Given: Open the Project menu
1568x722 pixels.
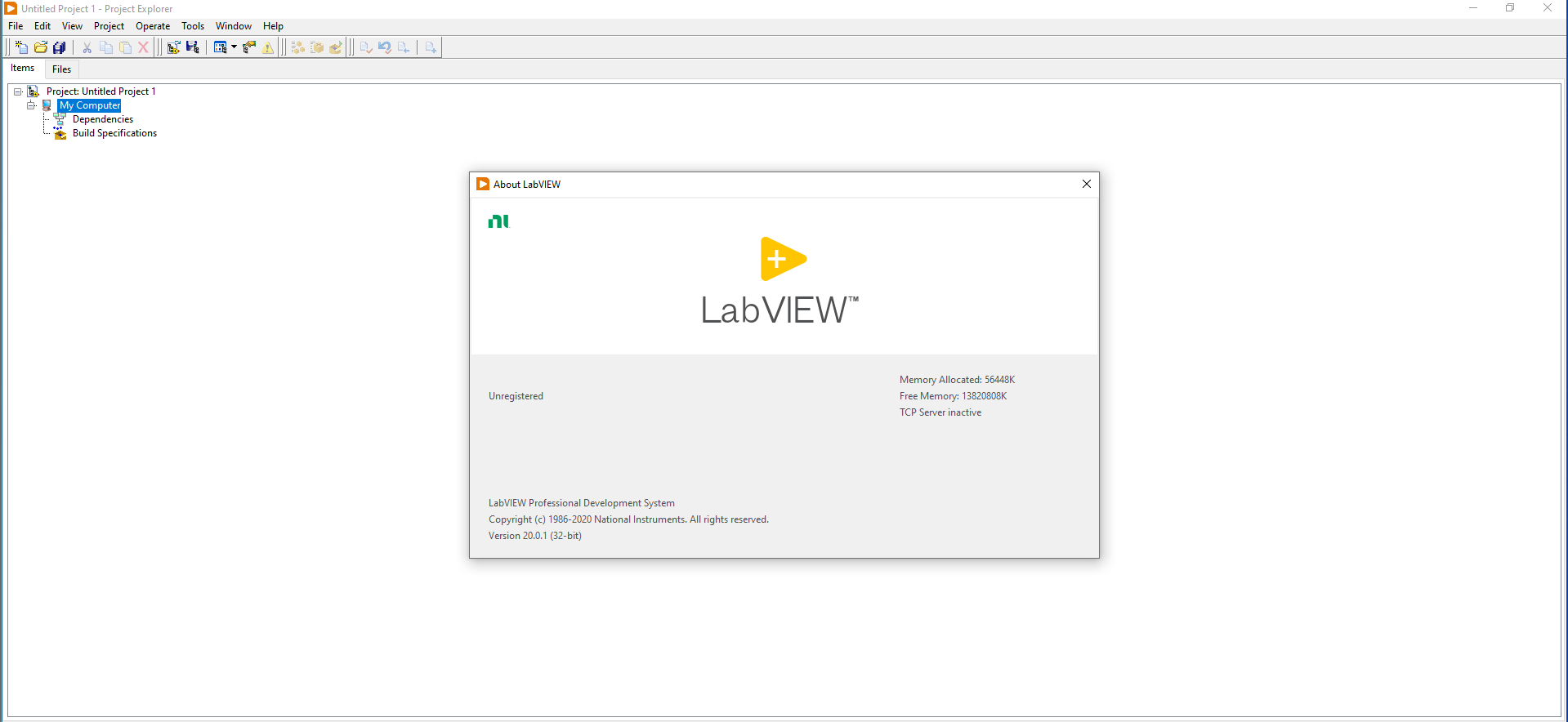Looking at the screenshot, I should coord(109,26).
